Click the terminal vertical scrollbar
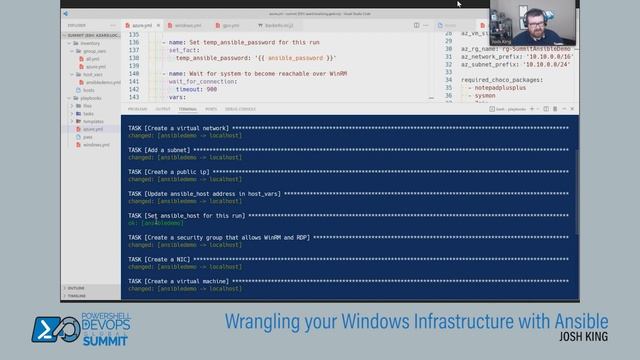This screenshot has height=360, width=640. [577, 192]
